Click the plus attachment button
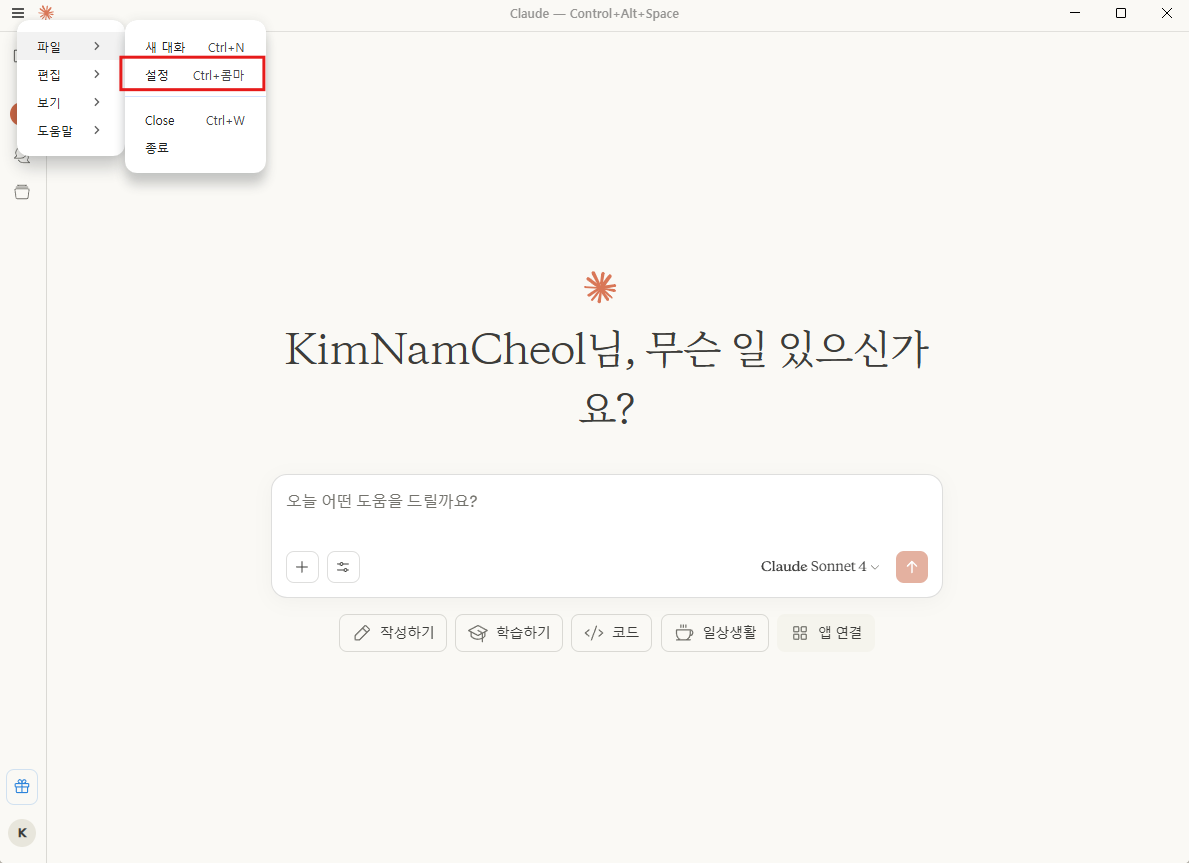Viewport: 1189px width, 863px height. coord(302,566)
